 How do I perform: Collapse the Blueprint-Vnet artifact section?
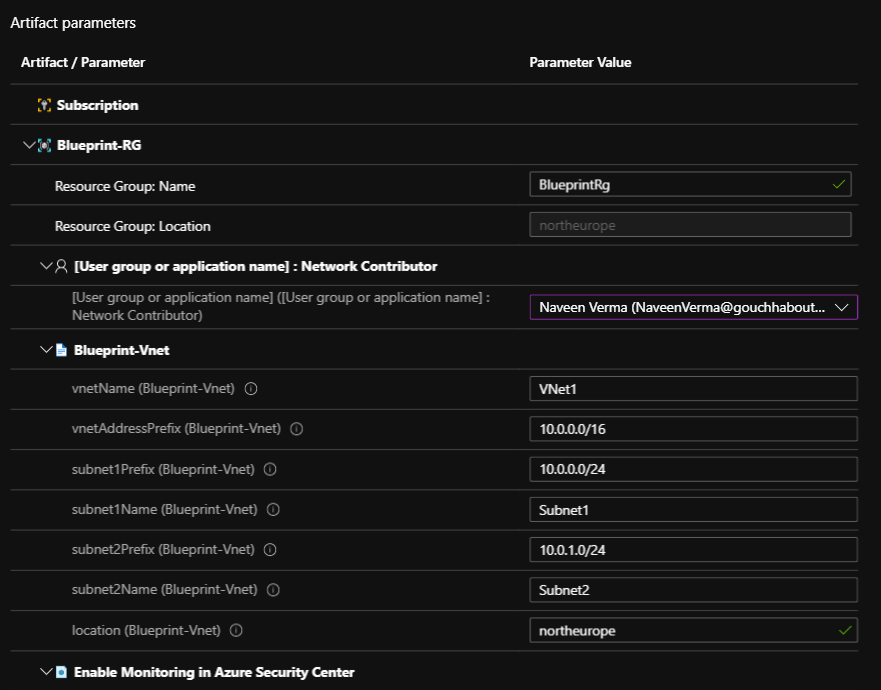pos(45,350)
